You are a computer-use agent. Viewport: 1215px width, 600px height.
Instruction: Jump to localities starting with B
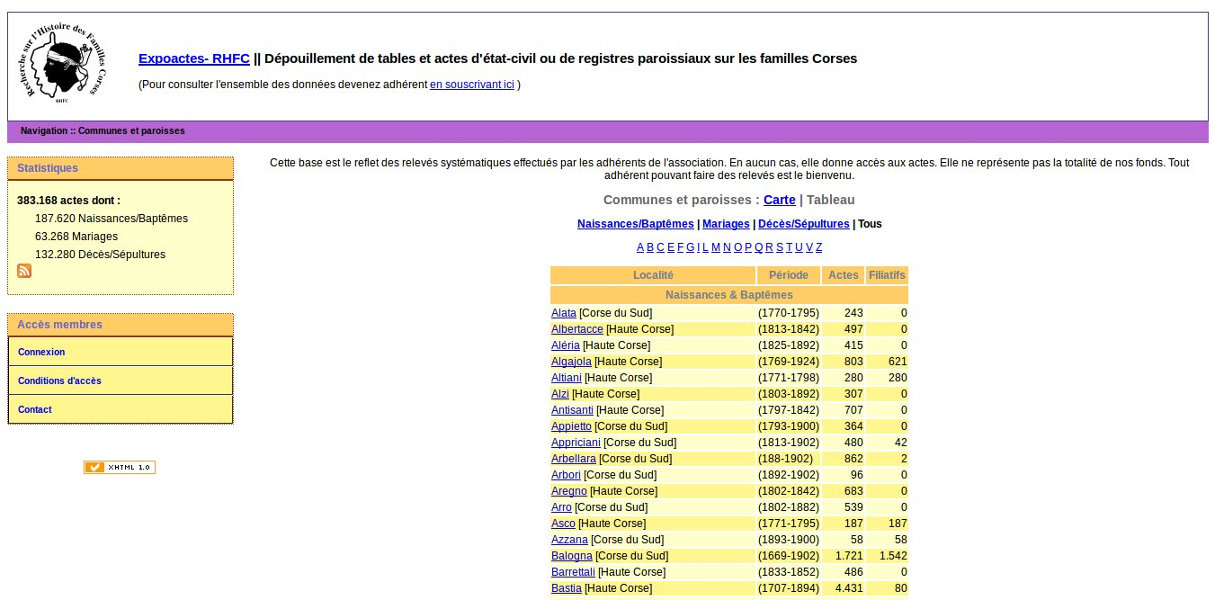[x=650, y=247]
